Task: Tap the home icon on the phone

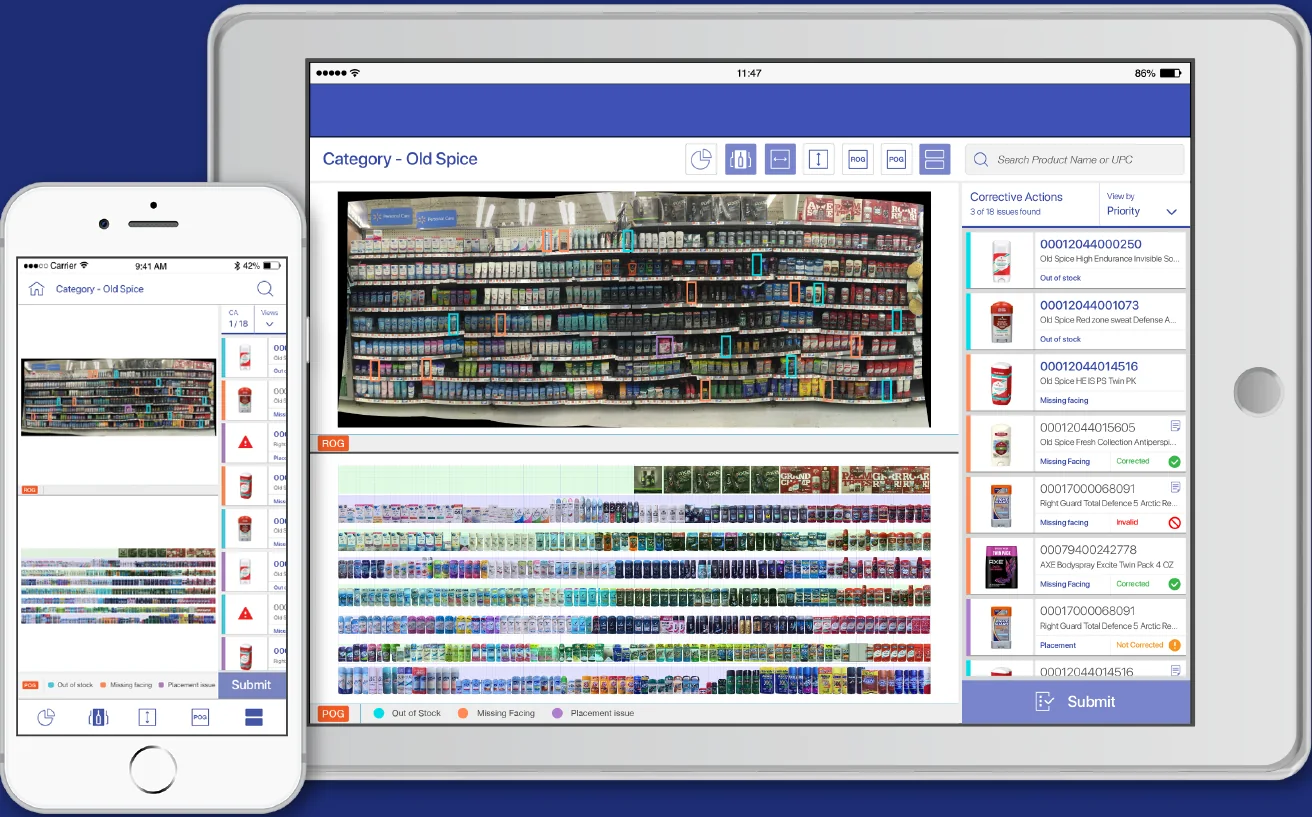Action: (x=37, y=289)
